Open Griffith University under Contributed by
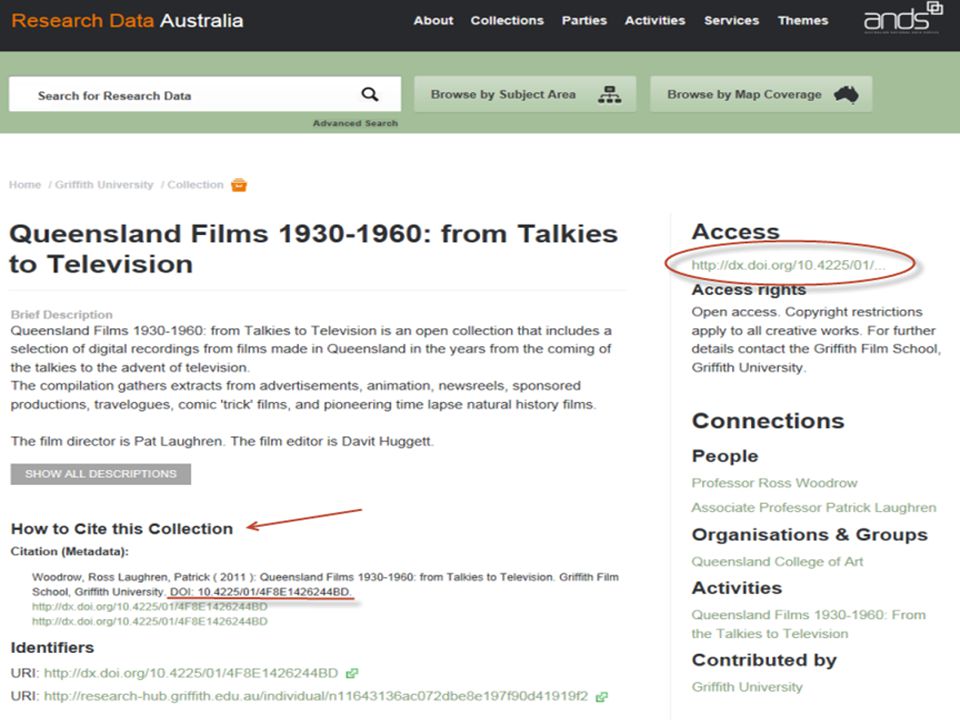960x720 pixels. click(x=747, y=687)
